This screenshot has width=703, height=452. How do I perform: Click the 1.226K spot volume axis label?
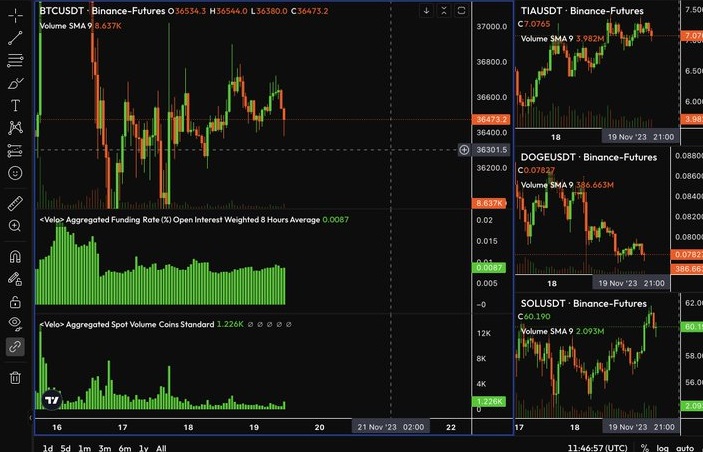click(x=489, y=401)
